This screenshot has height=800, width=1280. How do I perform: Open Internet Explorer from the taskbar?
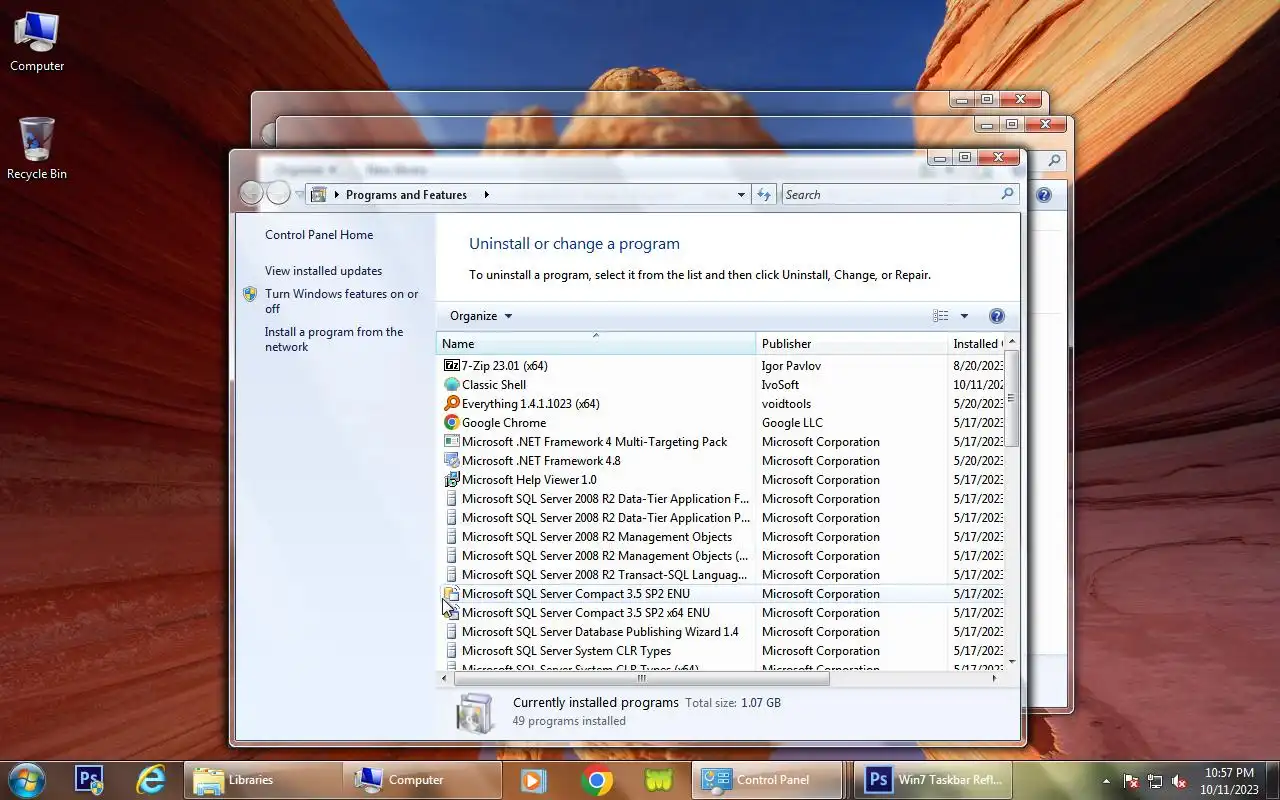coord(151,780)
